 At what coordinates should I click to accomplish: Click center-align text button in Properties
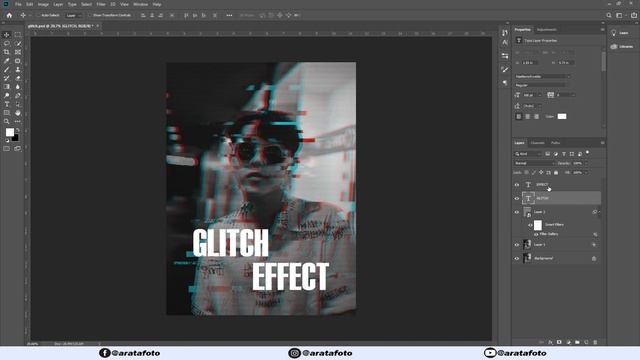pyautogui.click(x=527, y=117)
